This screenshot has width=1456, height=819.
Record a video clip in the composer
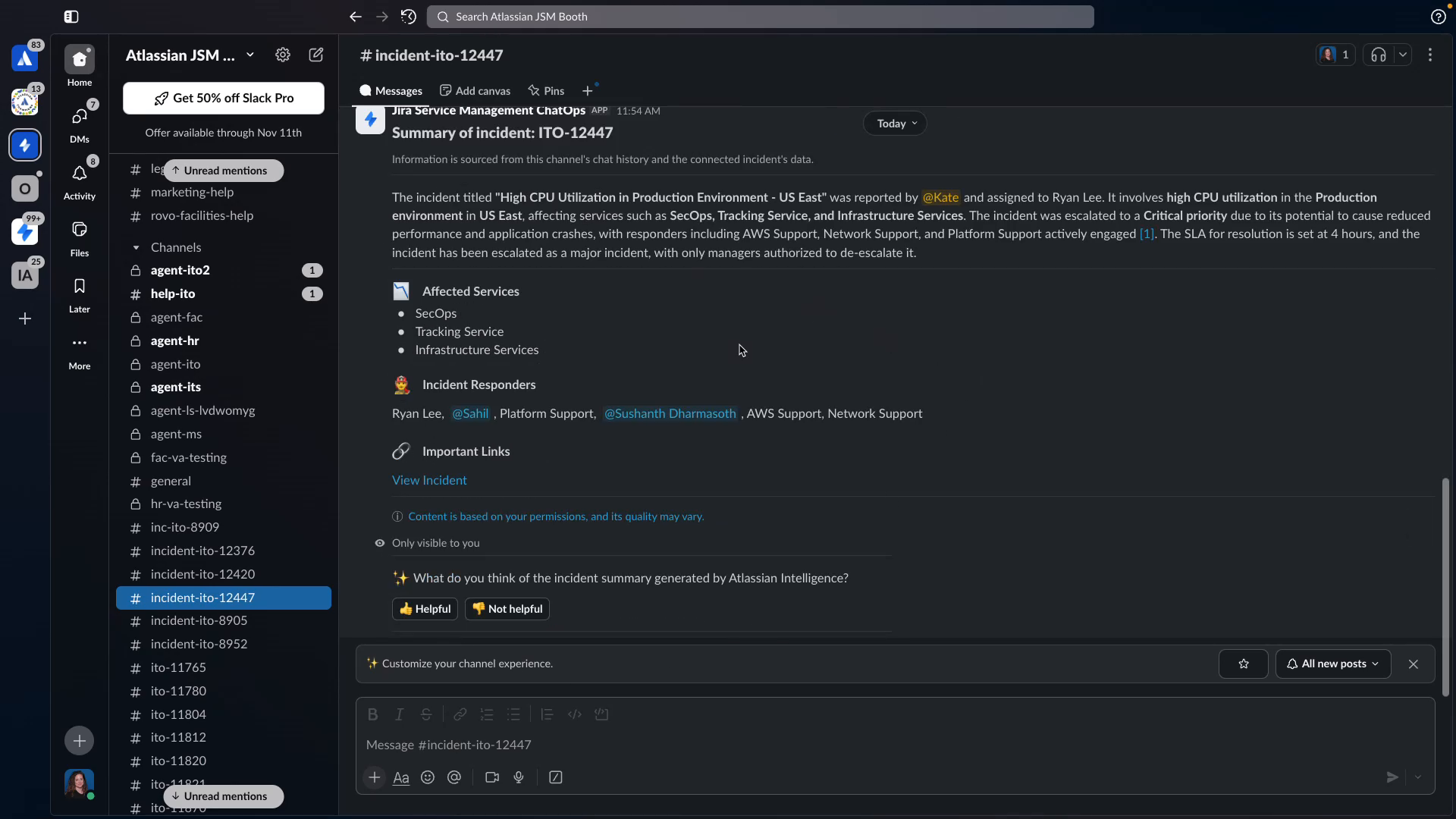click(491, 777)
